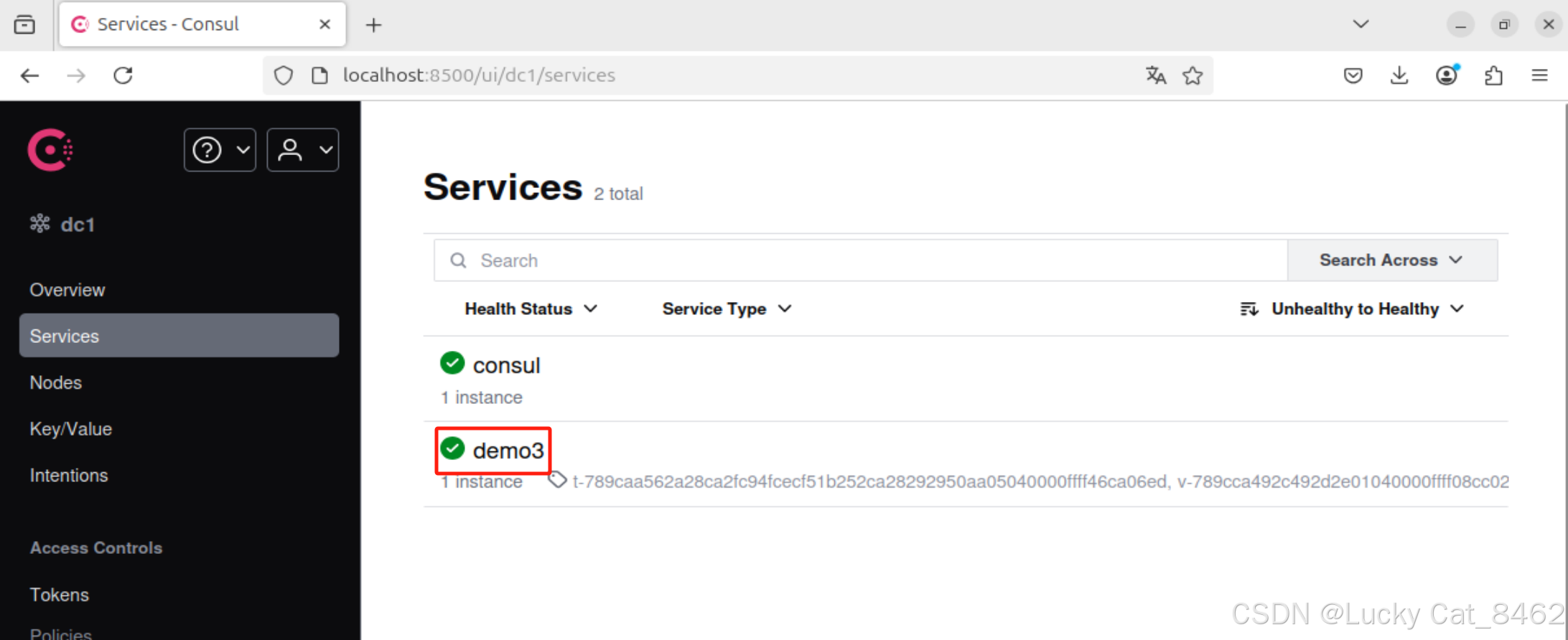Viewport: 1568px width, 640px height.
Task: Click the '2 total' count text
Action: pyautogui.click(x=618, y=194)
